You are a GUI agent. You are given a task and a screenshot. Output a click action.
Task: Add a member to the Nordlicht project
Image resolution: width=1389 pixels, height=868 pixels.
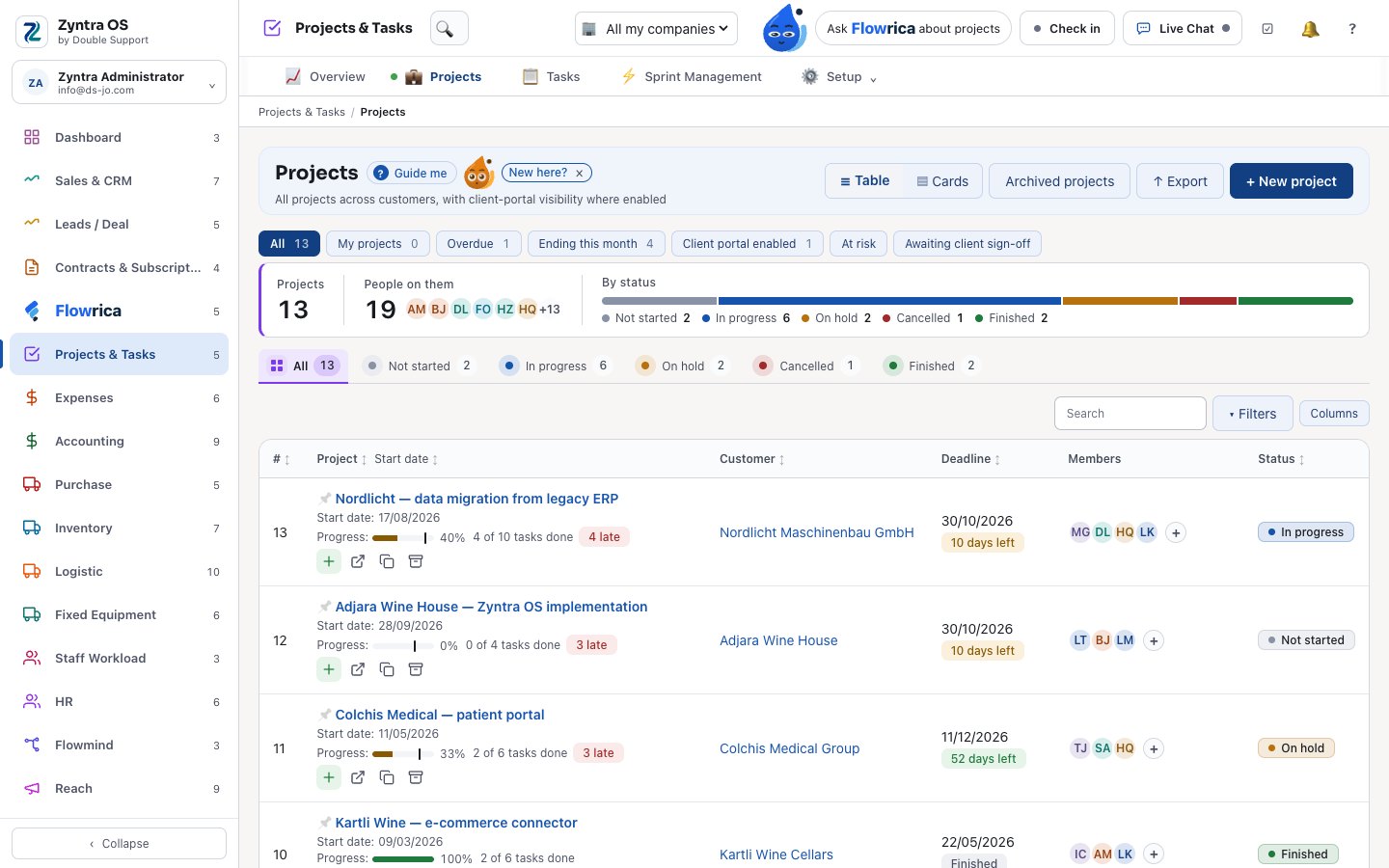click(x=1176, y=532)
